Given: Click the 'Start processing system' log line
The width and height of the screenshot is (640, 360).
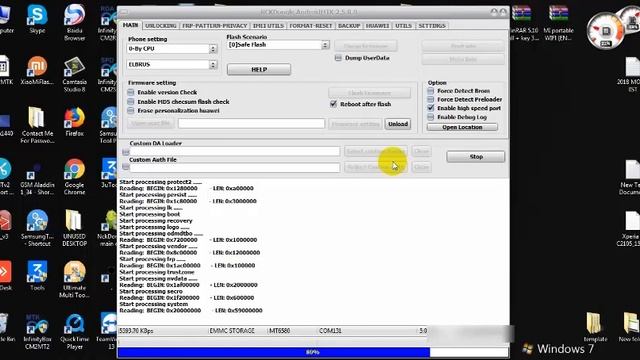Looking at the screenshot, I should point(153,304).
